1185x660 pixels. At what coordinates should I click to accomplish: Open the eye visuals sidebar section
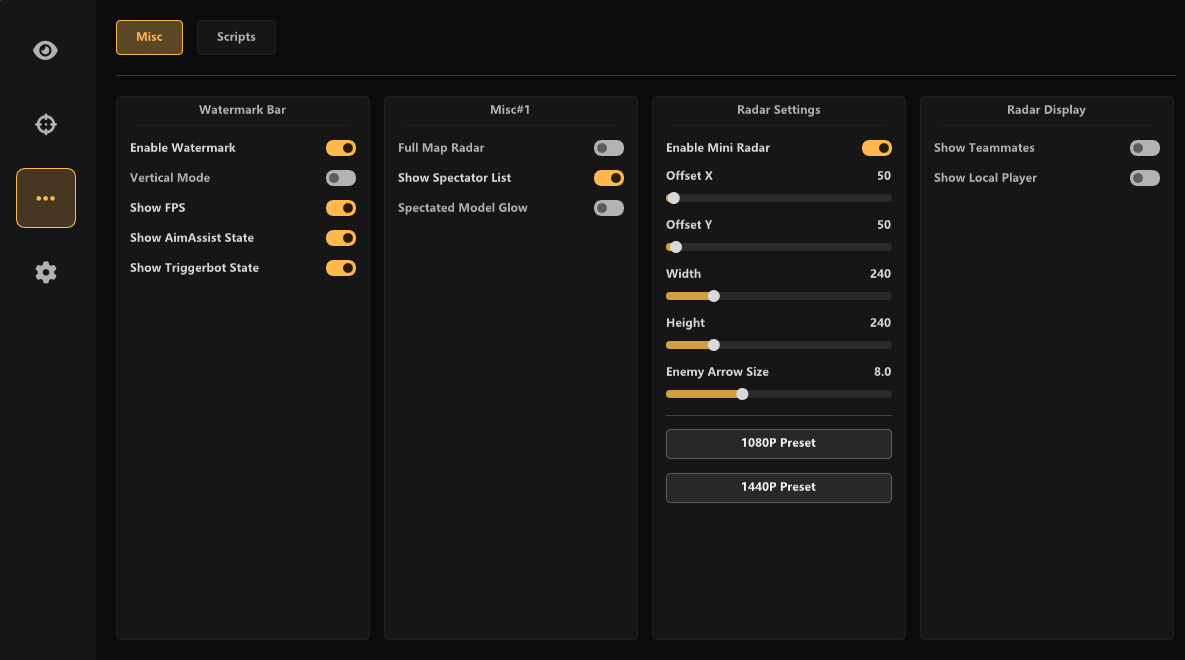[45, 50]
